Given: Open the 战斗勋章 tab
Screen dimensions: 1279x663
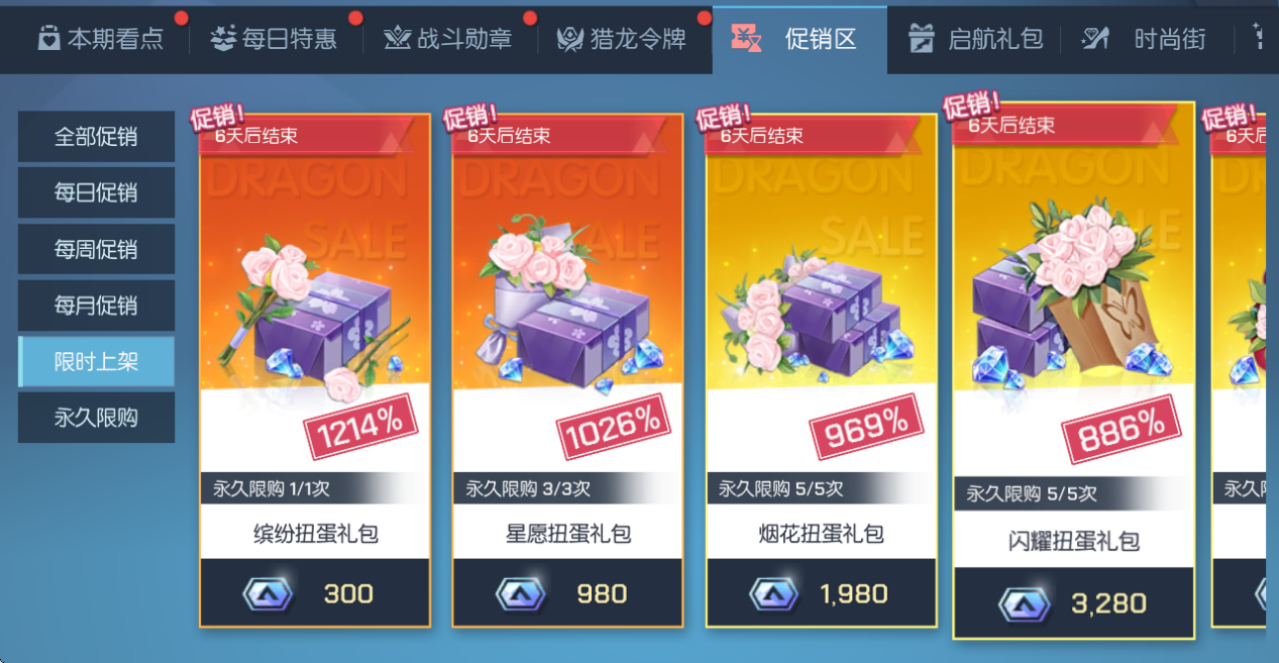Looking at the screenshot, I should (448, 39).
